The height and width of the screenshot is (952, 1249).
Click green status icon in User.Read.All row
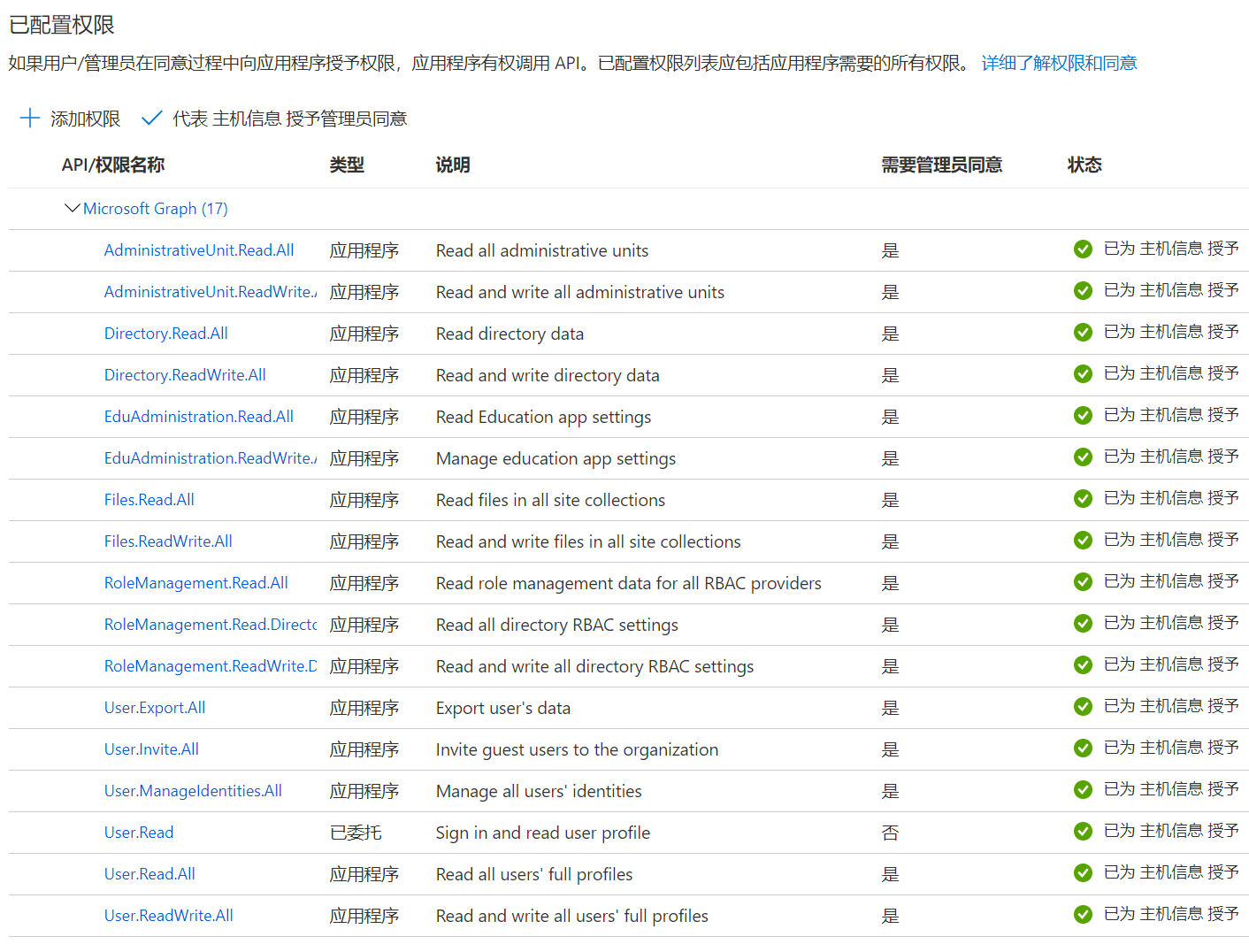[x=1083, y=873]
